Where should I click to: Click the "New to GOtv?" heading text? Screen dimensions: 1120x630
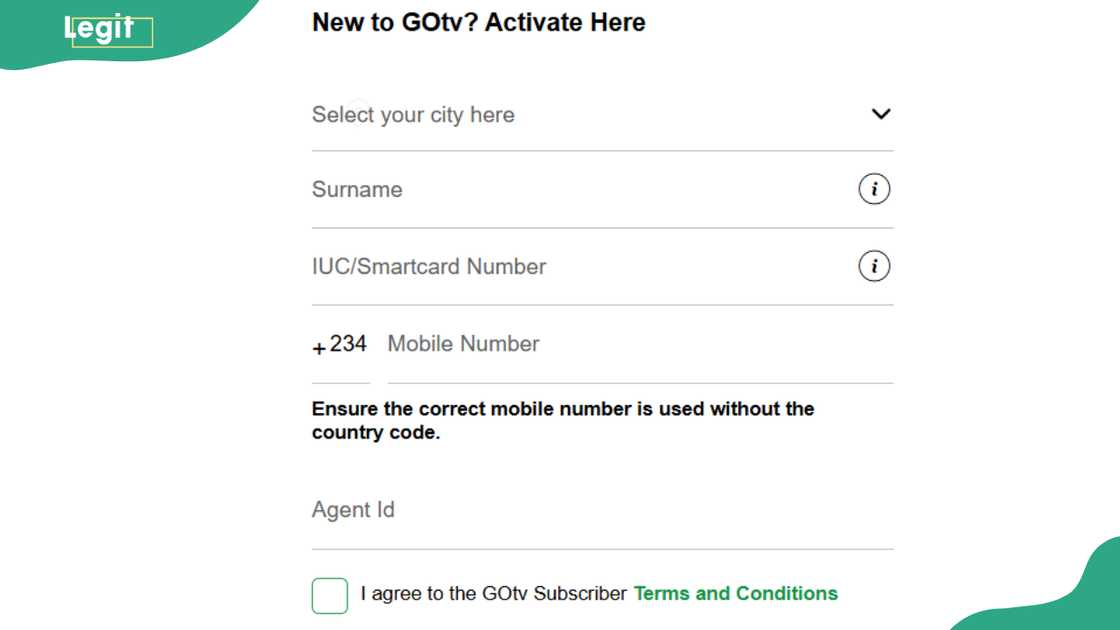point(395,22)
